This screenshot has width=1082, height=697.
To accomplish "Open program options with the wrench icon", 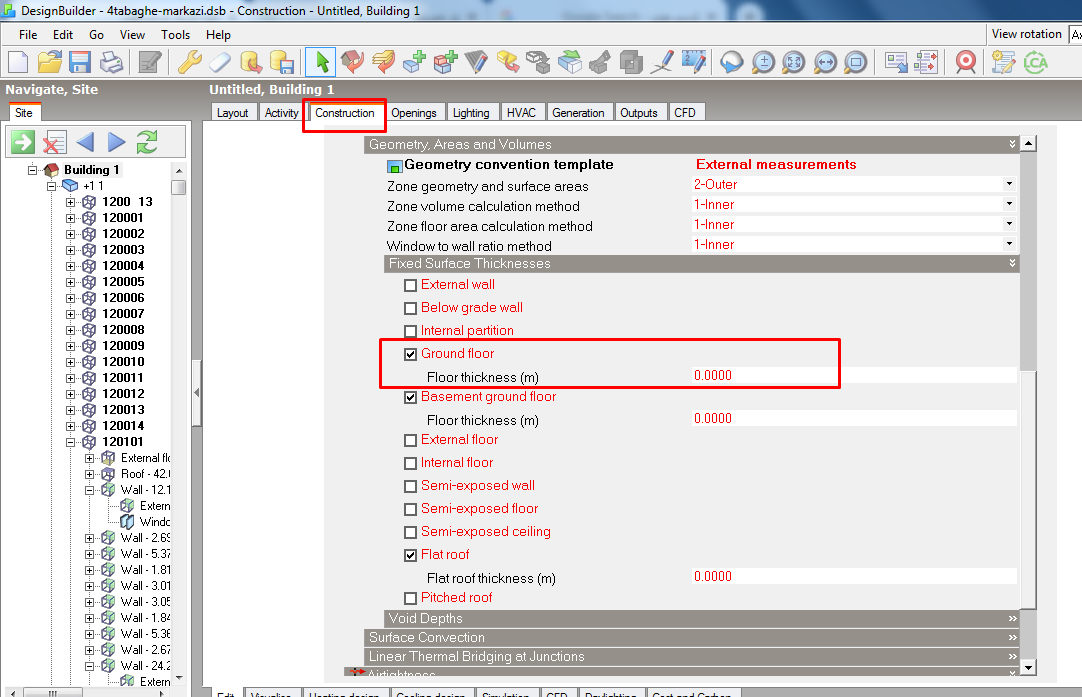I will point(189,62).
